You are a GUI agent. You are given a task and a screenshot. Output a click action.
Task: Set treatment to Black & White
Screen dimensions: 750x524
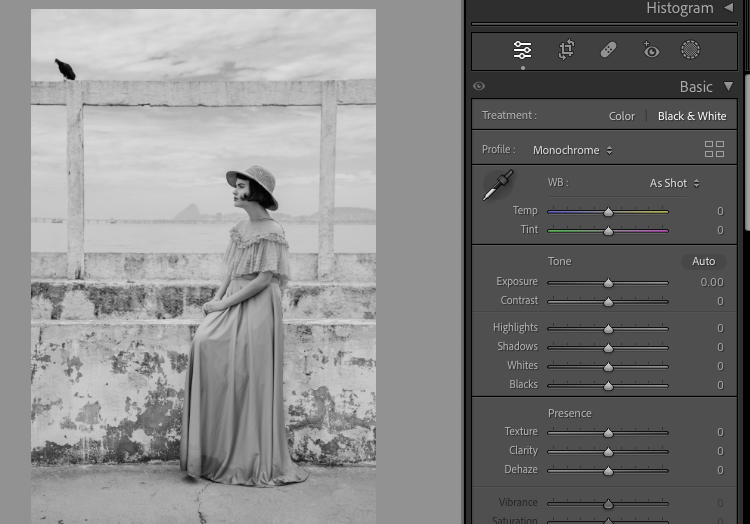click(x=692, y=116)
